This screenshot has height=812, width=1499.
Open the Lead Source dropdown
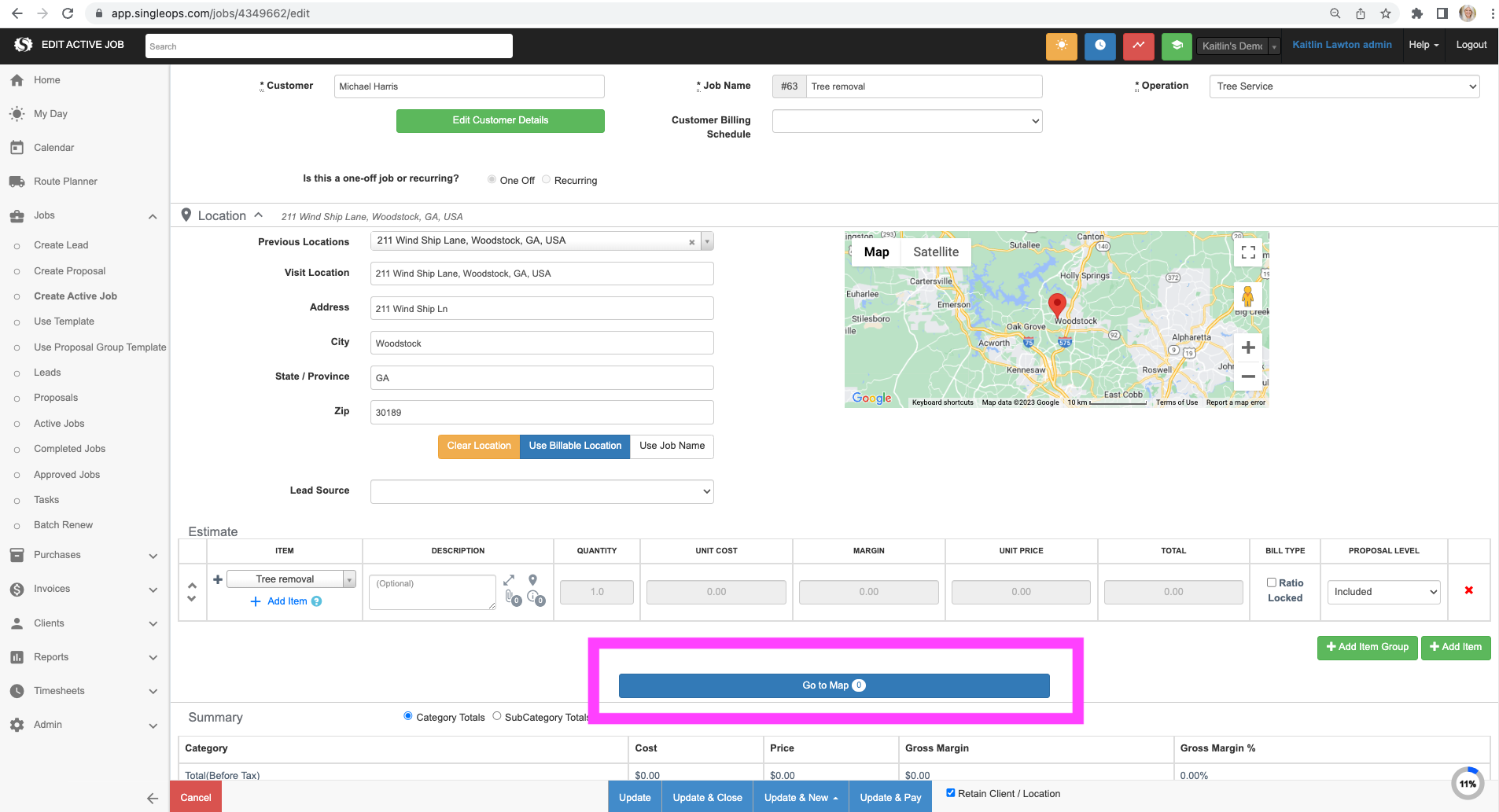tap(541, 491)
